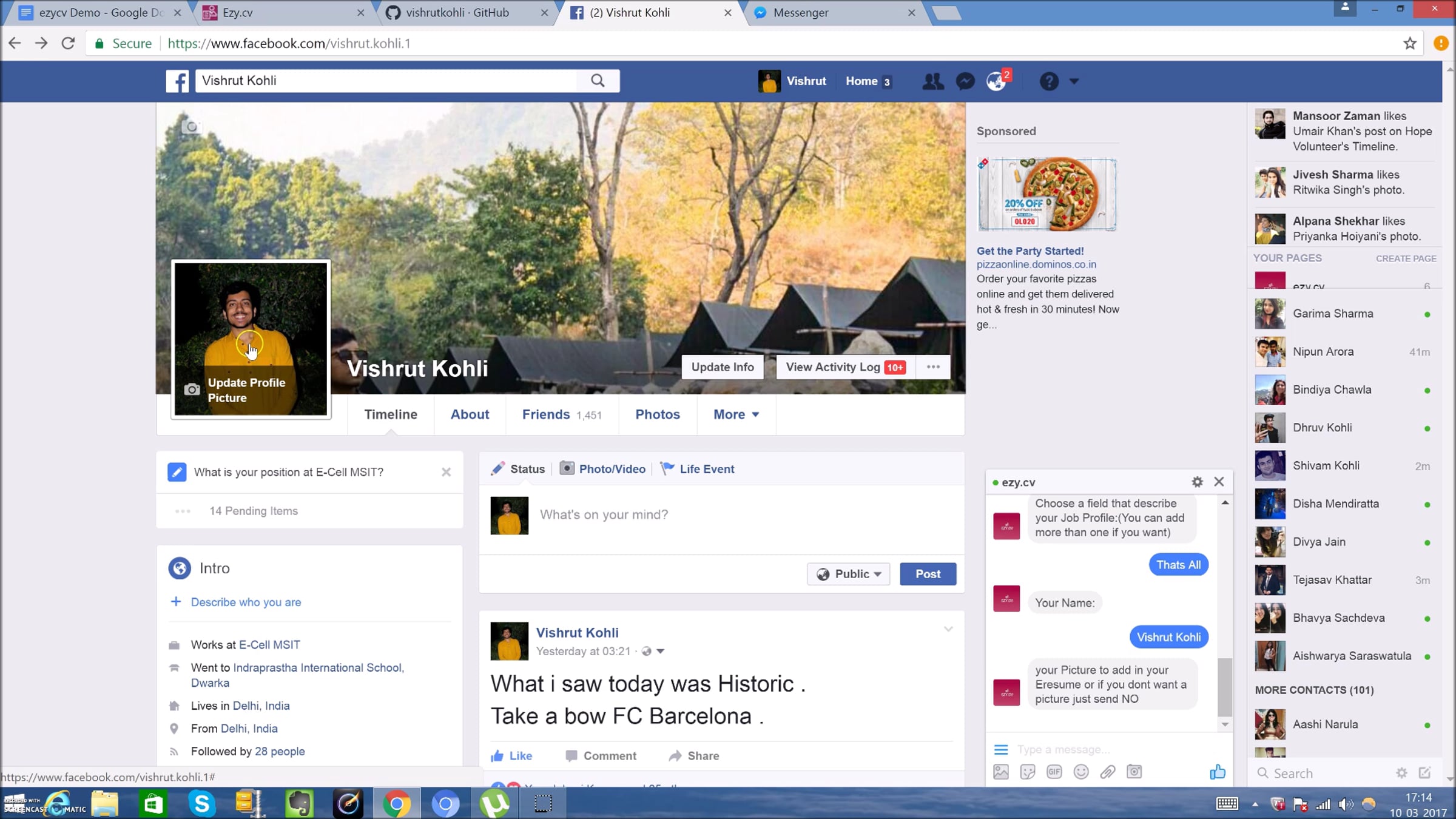Open the Photos tab
Screen dimensions: 1456x819
point(658,414)
